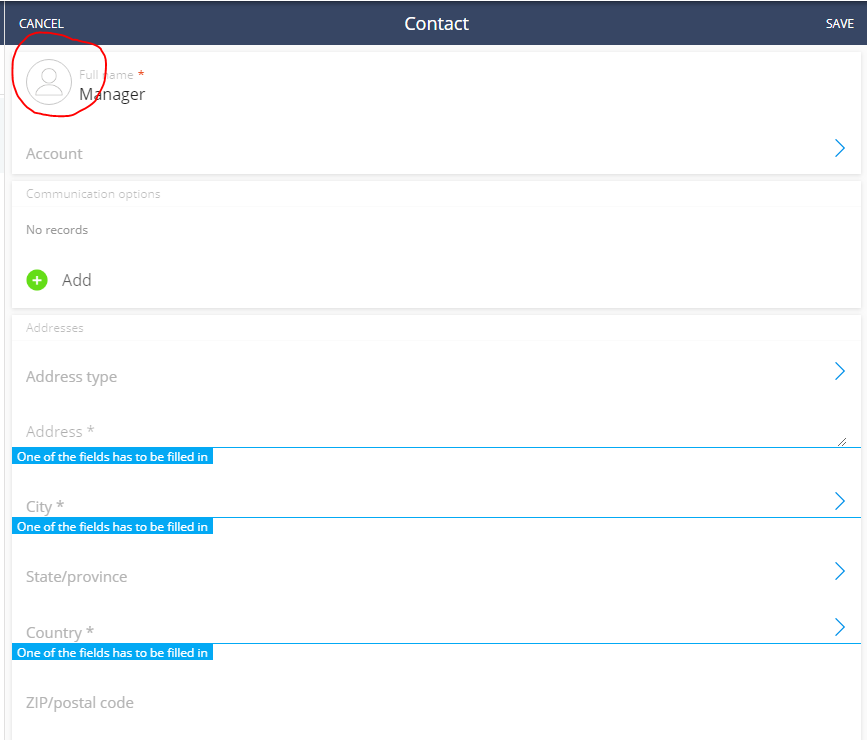Click the Contact page title
This screenshot has width=867, height=740.
click(436, 24)
